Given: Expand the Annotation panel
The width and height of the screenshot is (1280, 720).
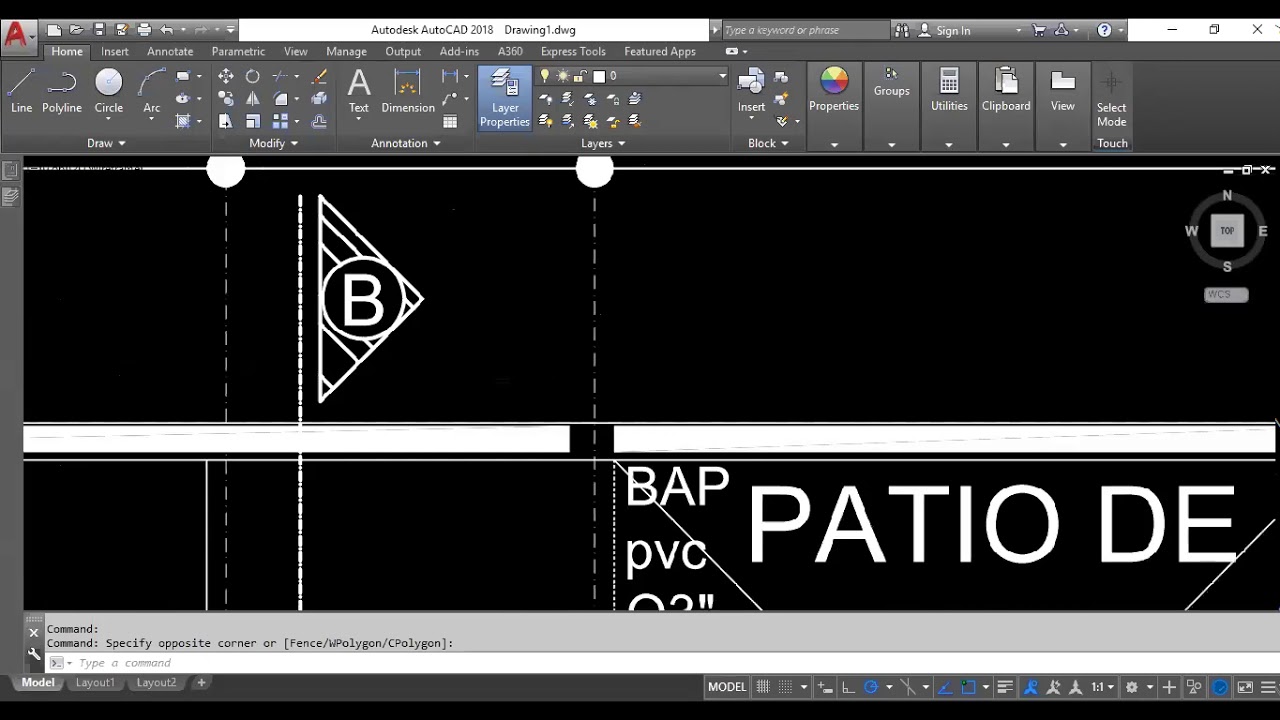Looking at the screenshot, I should coord(406,143).
